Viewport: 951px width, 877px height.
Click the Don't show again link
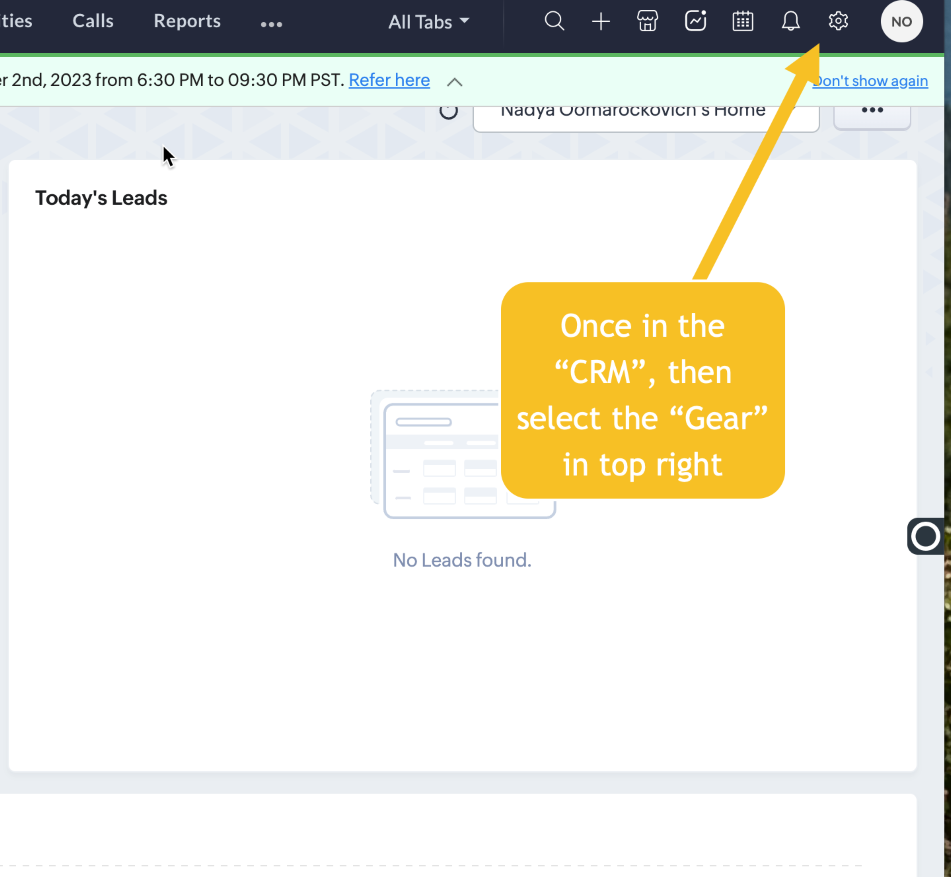point(871,81)
